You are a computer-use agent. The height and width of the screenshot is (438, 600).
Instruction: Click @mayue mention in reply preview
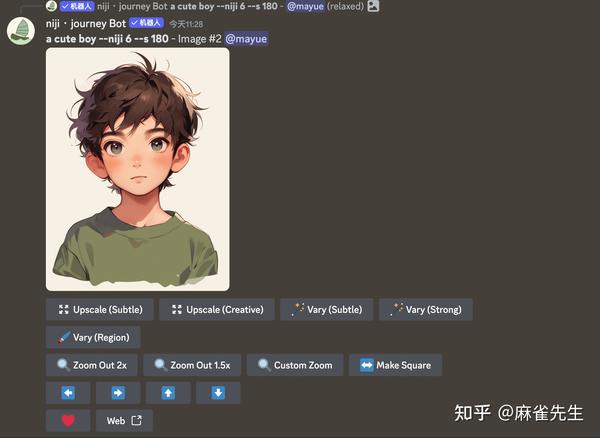point(305,6)
